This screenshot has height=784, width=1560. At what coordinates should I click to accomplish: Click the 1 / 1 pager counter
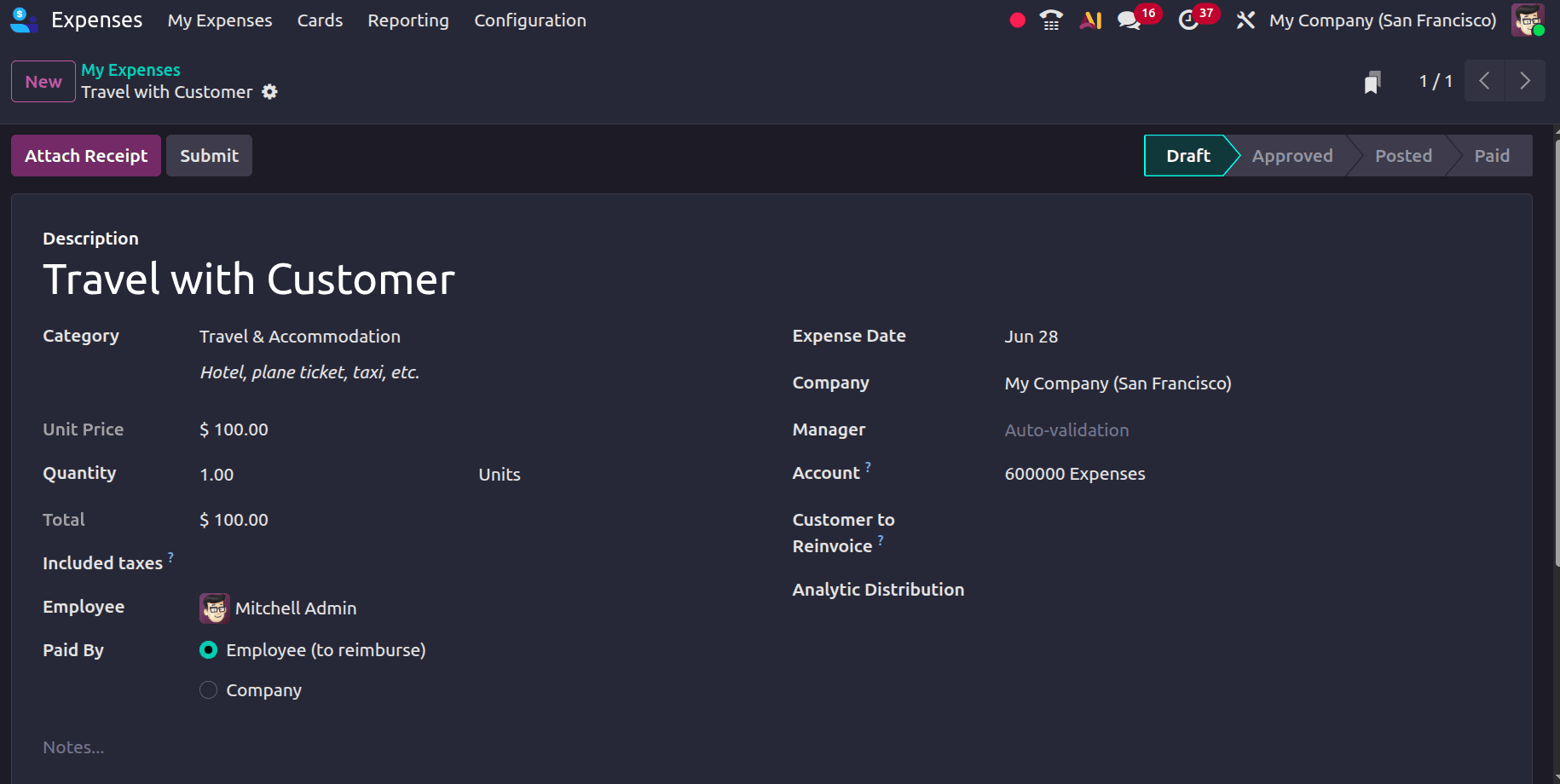coord(1436,82)
